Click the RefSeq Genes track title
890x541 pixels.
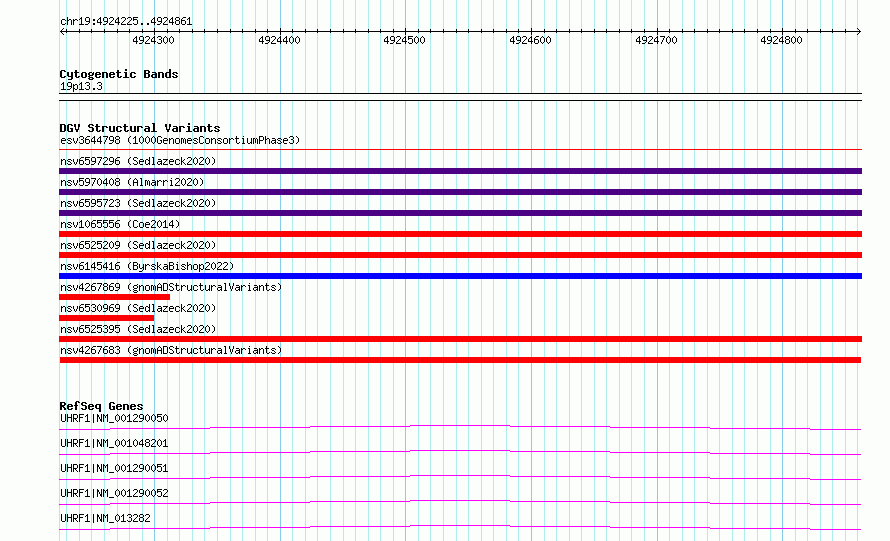coord(101,406)
